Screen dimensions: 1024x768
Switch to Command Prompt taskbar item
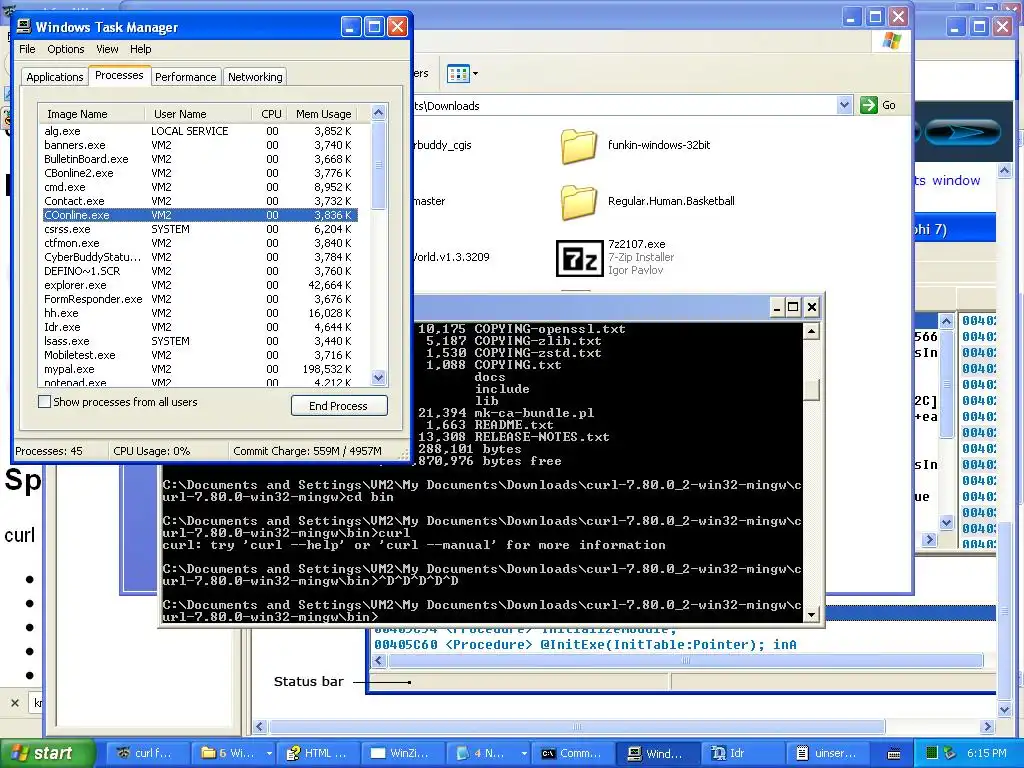(x=573, y=753)
